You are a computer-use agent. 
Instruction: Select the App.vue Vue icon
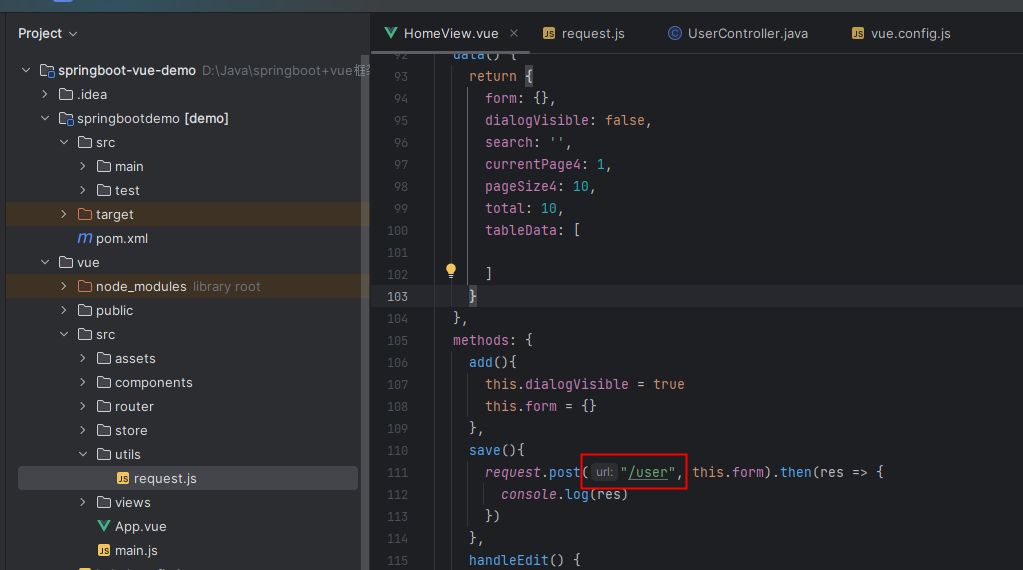(104, 526)
